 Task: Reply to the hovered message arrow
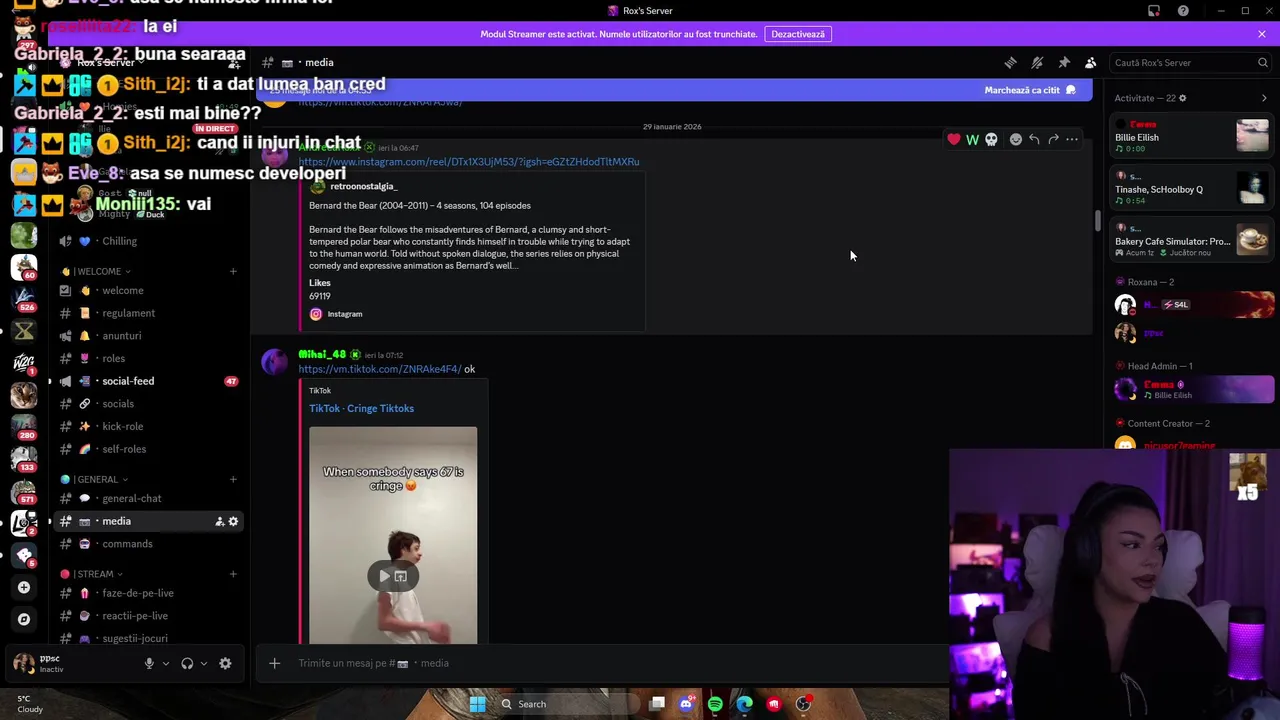[1034, 139]
